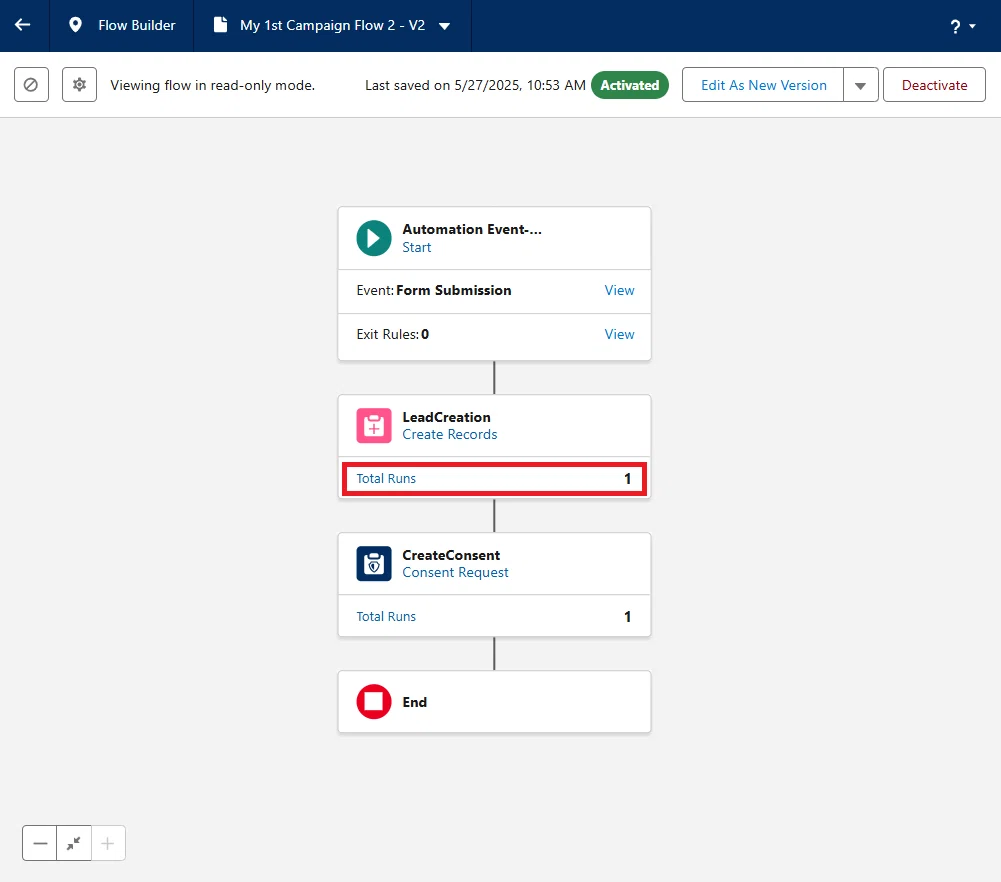Click the Create Records link
The width and height of the screenshot is (1001, 882).
point(449,435)
